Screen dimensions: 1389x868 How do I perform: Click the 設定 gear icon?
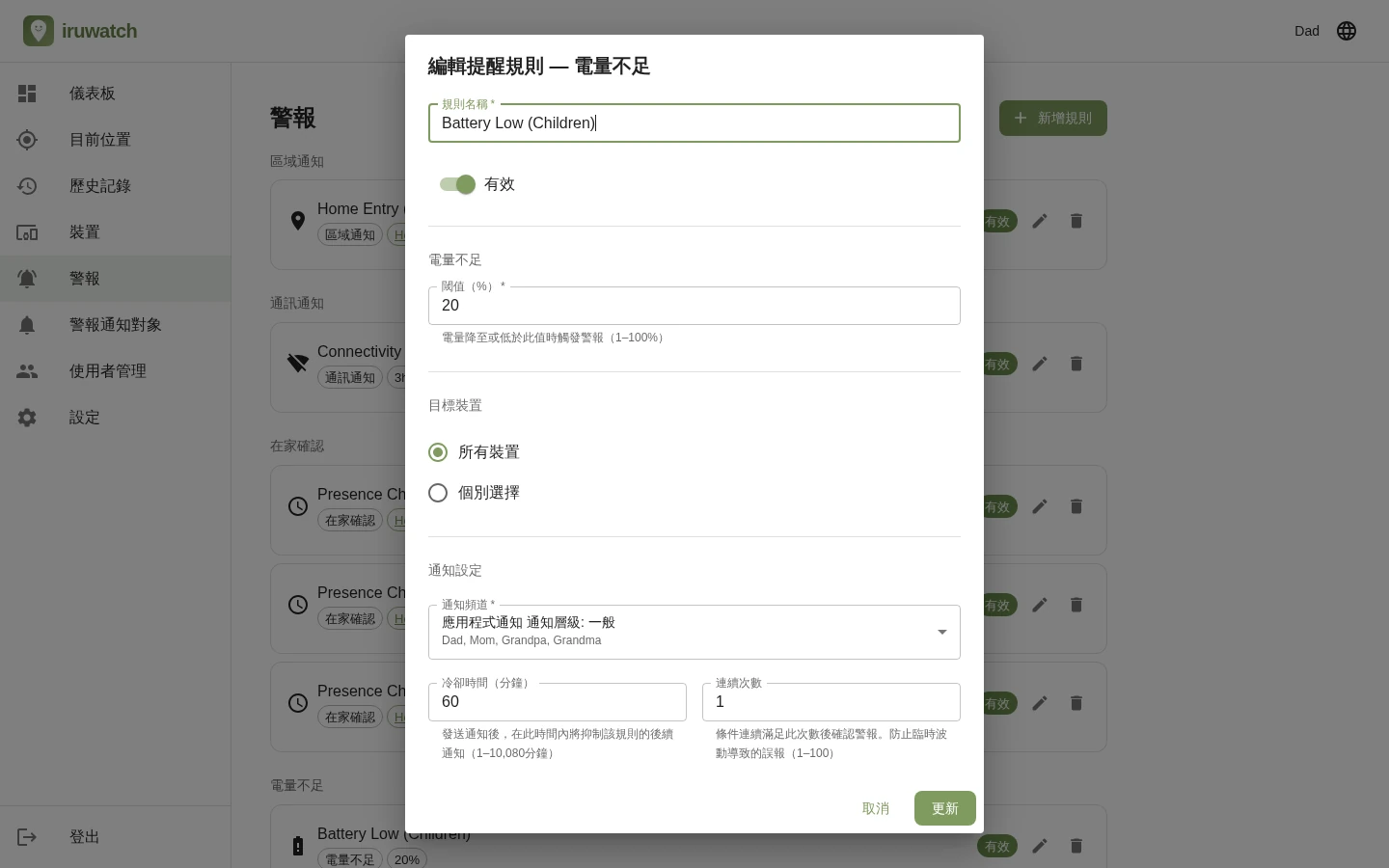pyautogui.click(x=27, y=418)
